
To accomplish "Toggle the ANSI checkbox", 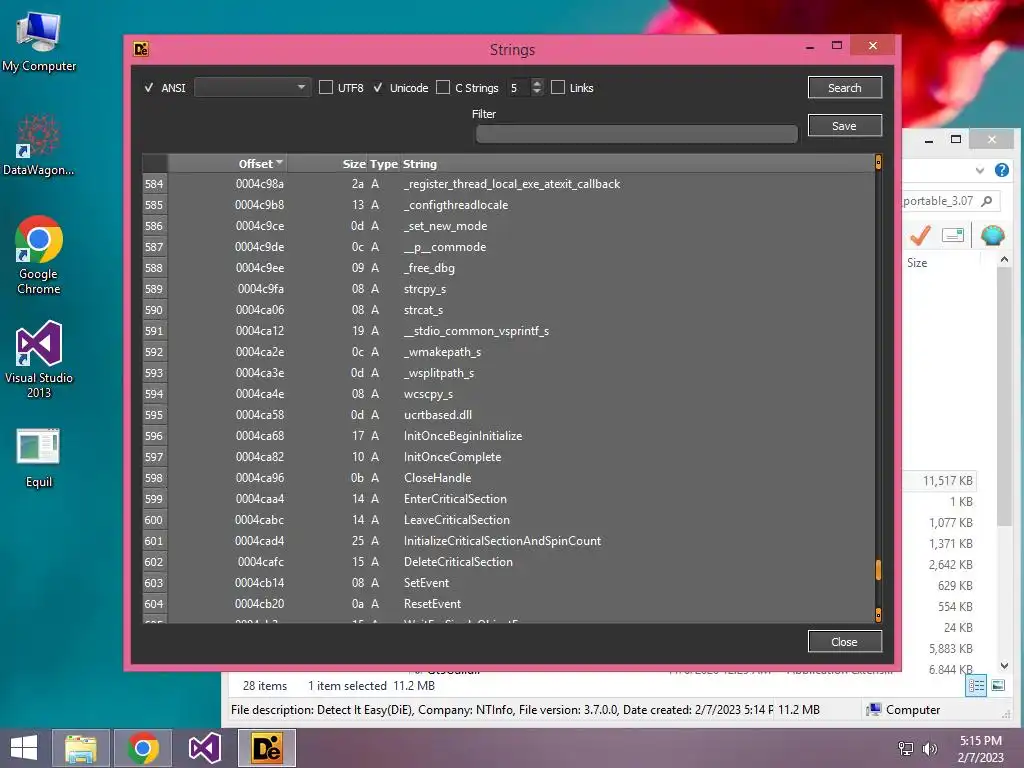I will [x=150, y=88].
